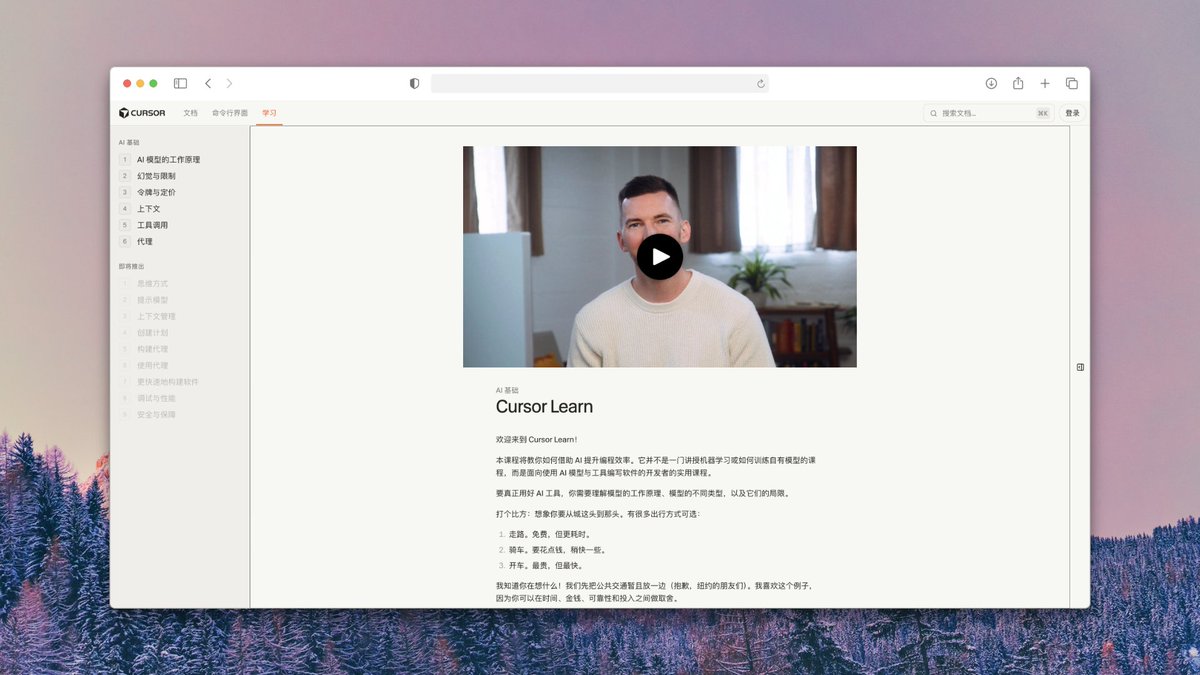Click the upcoming item 思维方式
This screenshot has width=1200, height=675.
coord(152,283)
